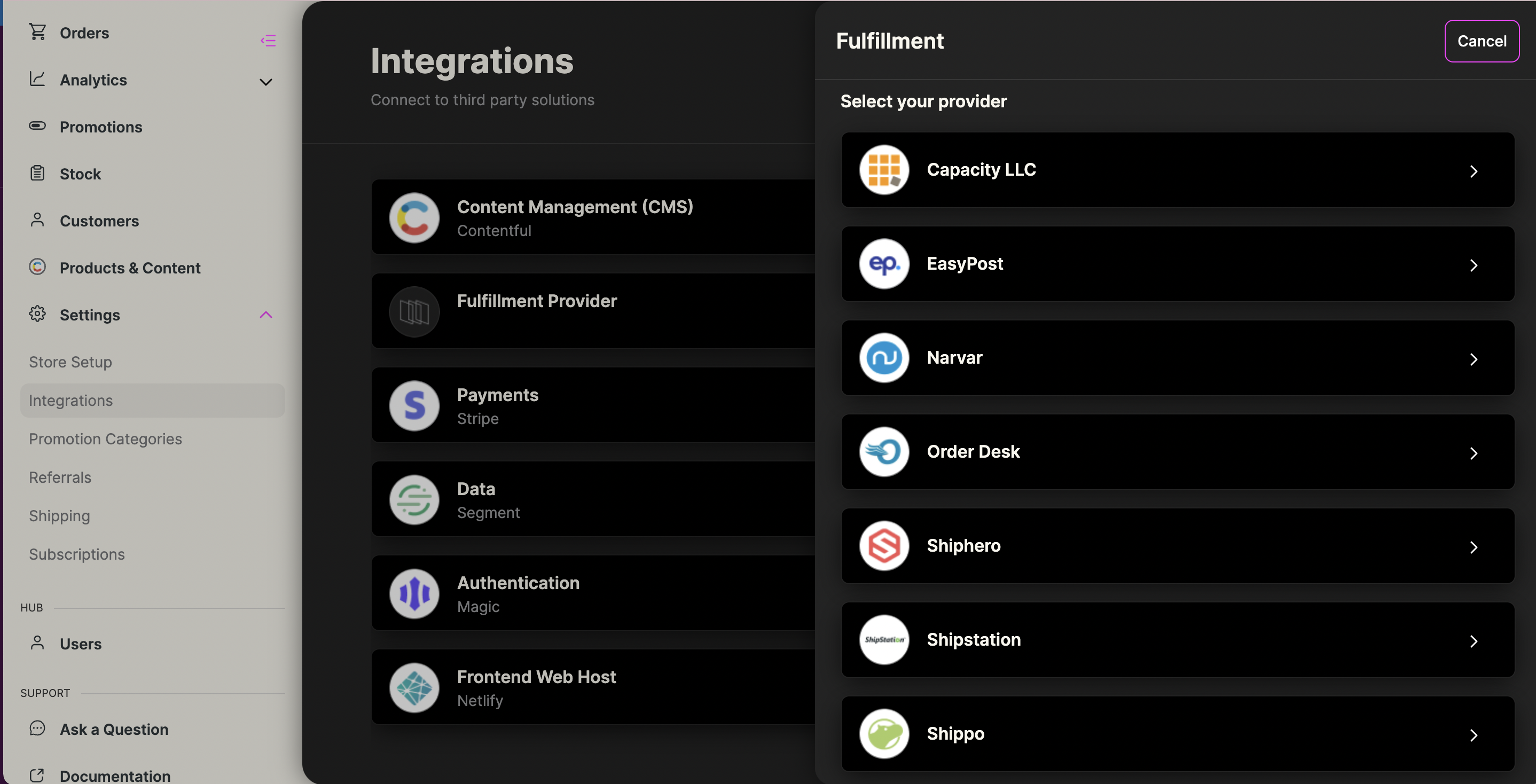This screenshot has width=1536, height=784.
Task: Click the Promotions tag icon
Action: (37, 126)
